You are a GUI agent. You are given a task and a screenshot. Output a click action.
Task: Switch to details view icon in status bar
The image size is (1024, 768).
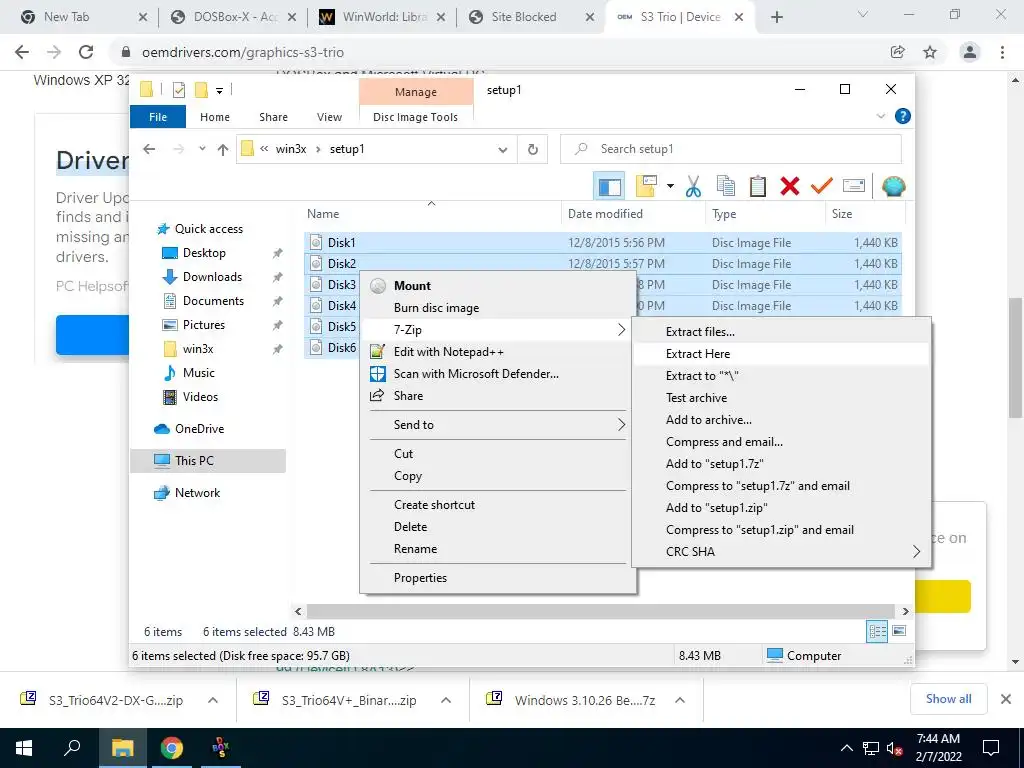(876, 632)
